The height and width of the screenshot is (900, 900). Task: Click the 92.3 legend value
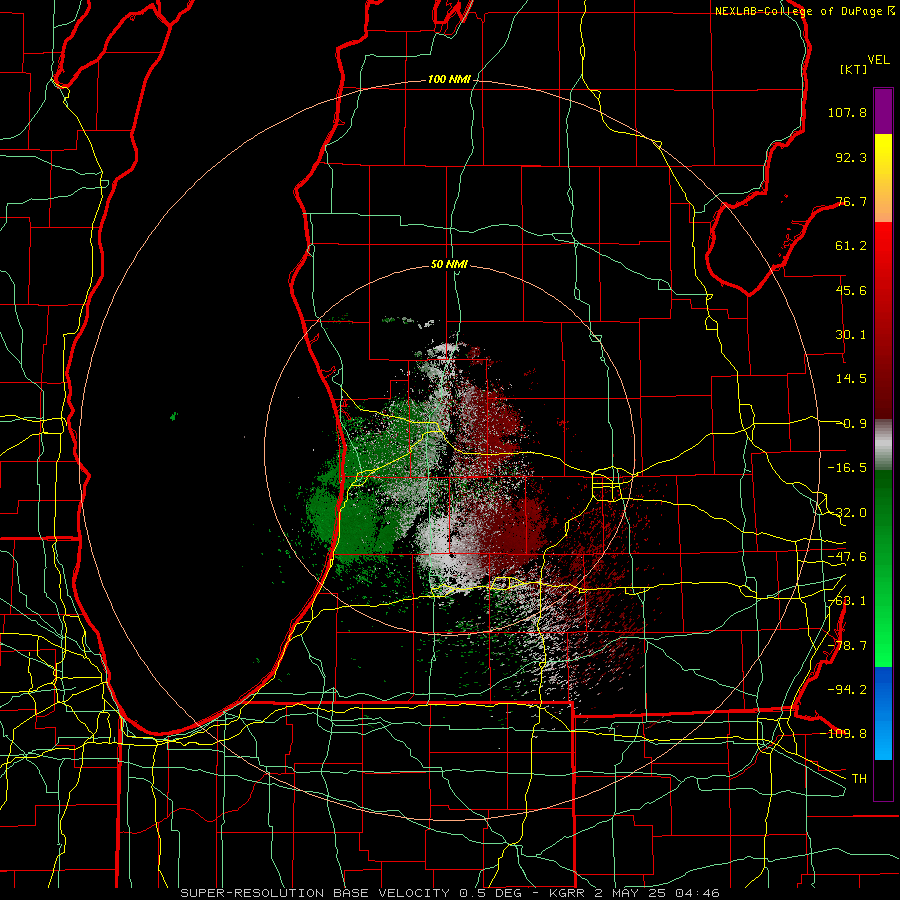851,157
